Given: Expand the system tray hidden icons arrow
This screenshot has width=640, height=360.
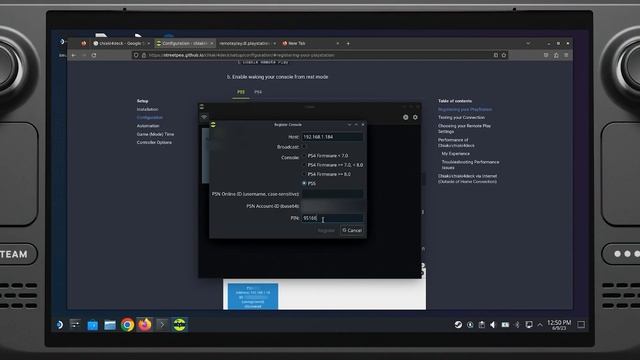Looking at the screenshot, I should click(x=540, y=325).
